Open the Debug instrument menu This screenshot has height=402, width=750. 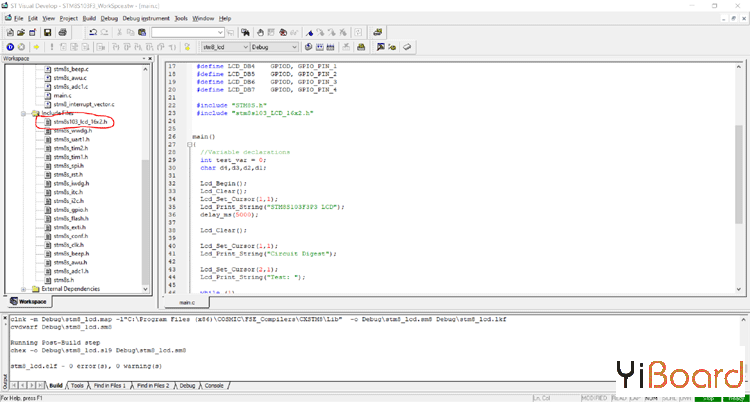(146, 18)
